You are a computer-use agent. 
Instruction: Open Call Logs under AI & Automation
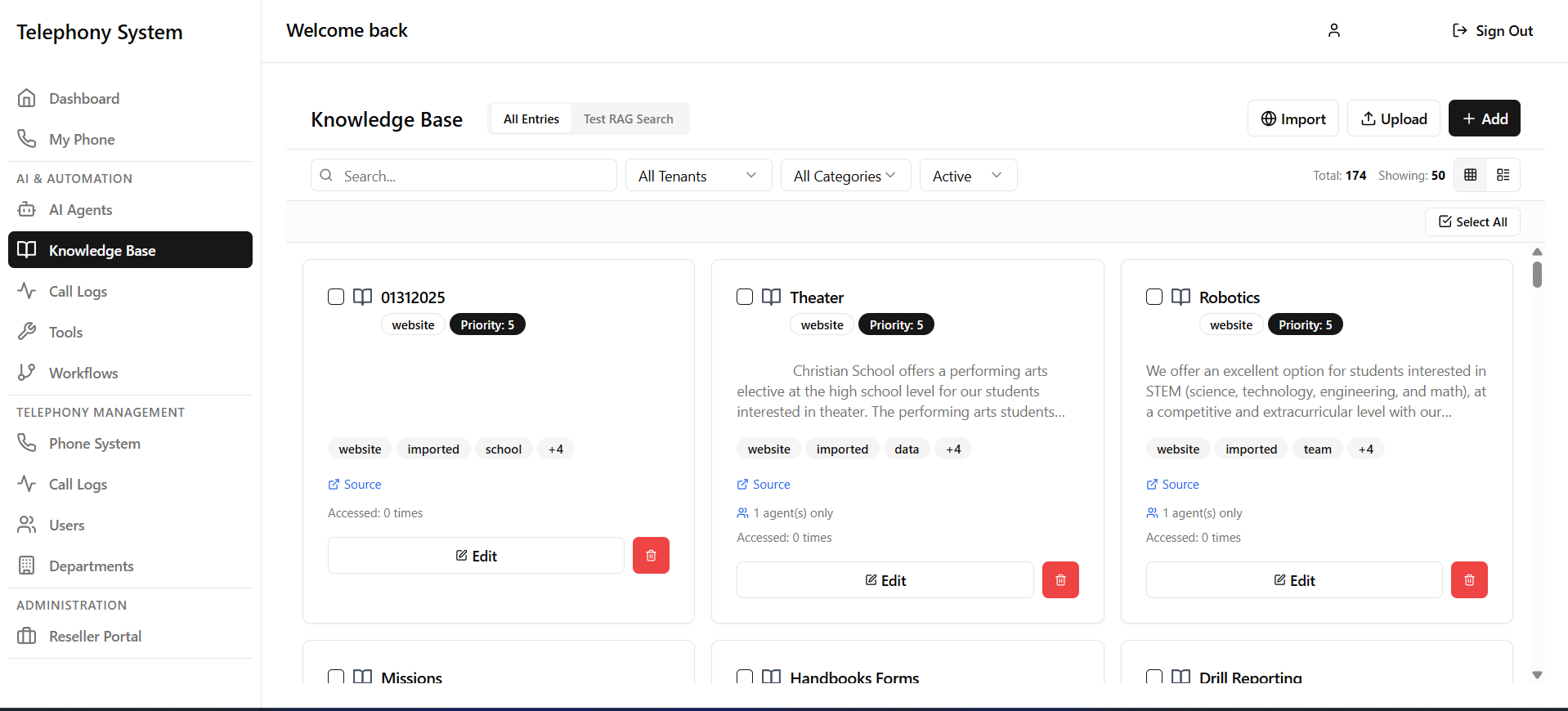(130, 291)
